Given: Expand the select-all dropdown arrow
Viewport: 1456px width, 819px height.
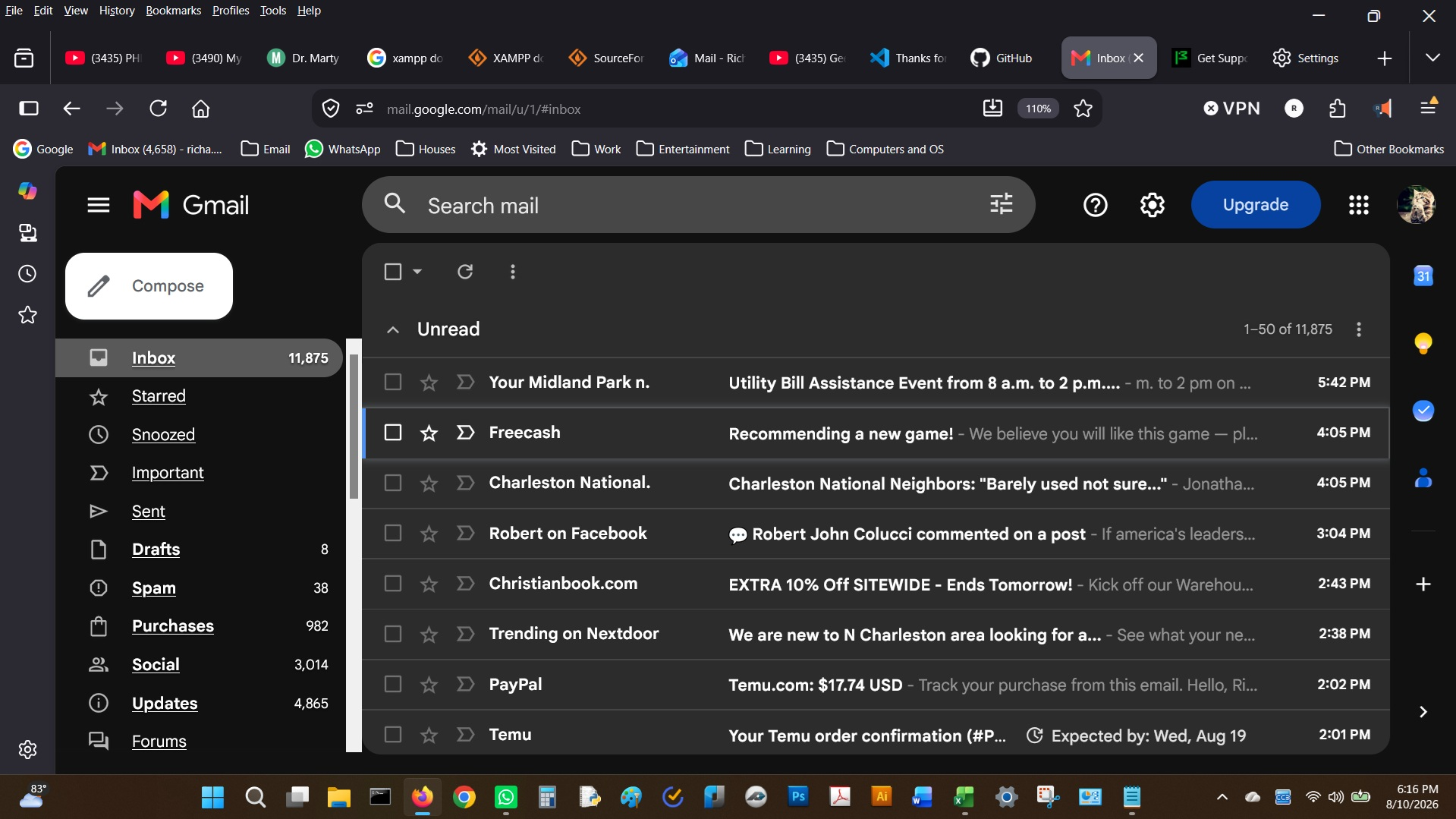Looking at the screenshot, I should tap(417, 272).
